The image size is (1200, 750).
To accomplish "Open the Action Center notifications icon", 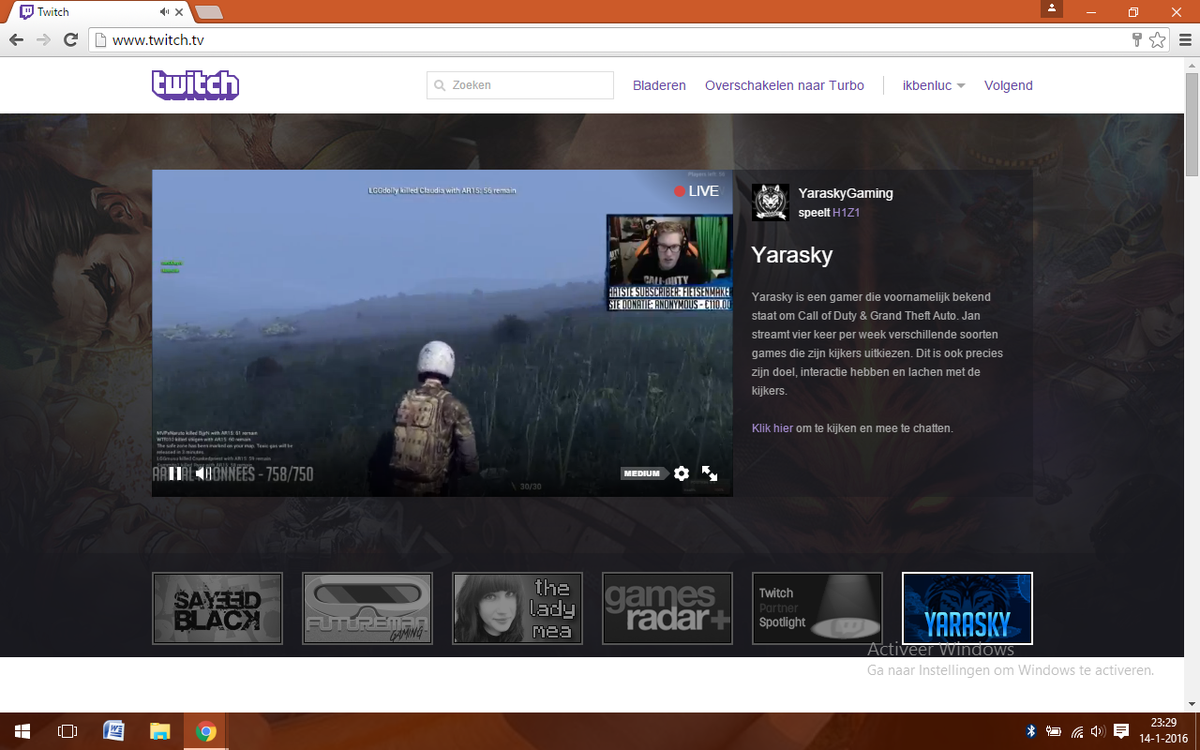I will [x=1121, y=732].
